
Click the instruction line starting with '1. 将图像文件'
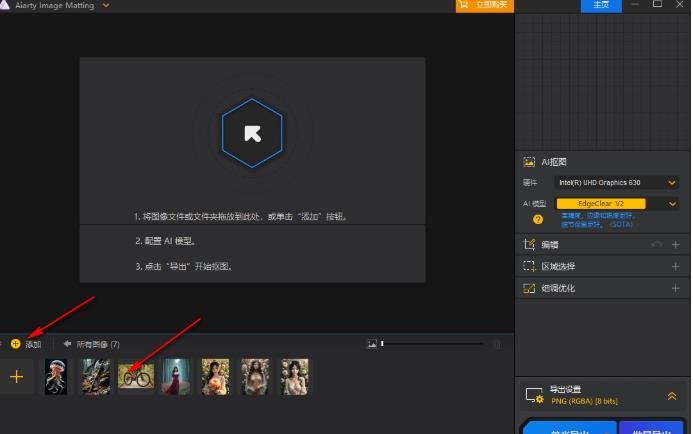point(241,217)
